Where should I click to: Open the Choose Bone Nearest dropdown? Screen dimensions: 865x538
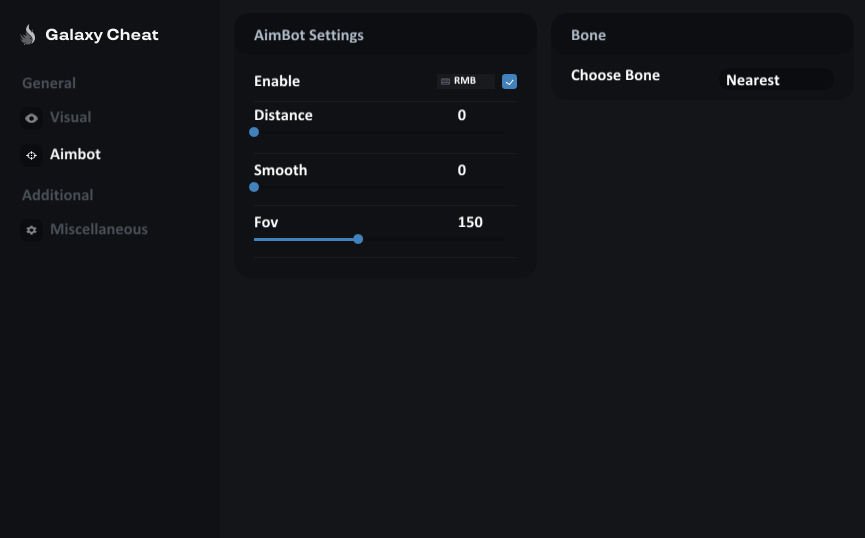[776, 79]
